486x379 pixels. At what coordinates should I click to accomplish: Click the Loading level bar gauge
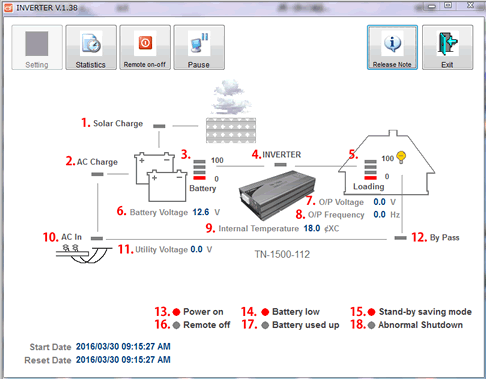click(370, 170)
